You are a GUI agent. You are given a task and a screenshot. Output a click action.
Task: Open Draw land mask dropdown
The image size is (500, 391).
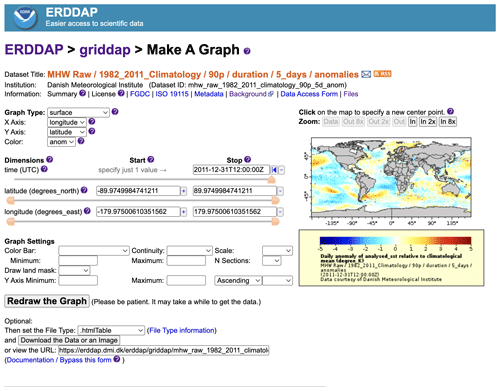point(74,270)
